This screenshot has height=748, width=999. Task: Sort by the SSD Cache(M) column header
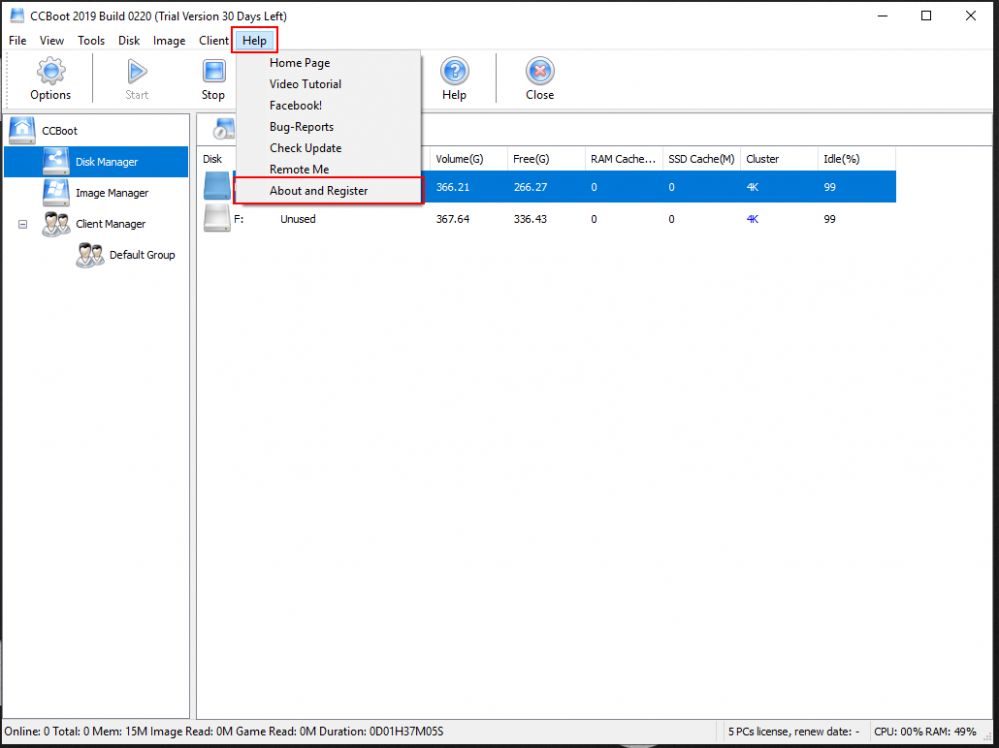click(x=701, y=159)
